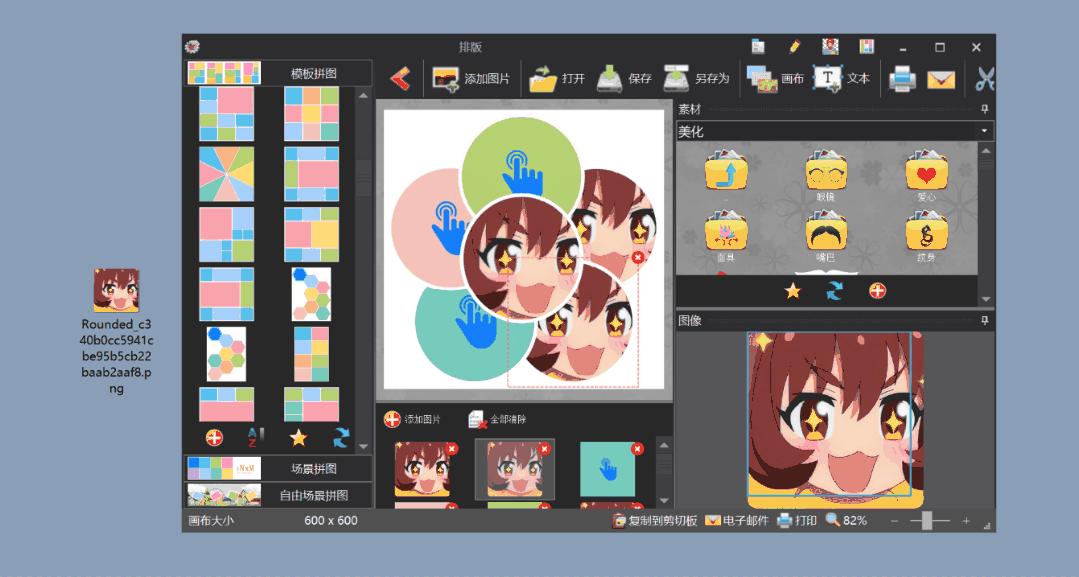Select the pie-slice radial template
The width and height of the screenshot is (1079, 577).
tap(226, 174)
